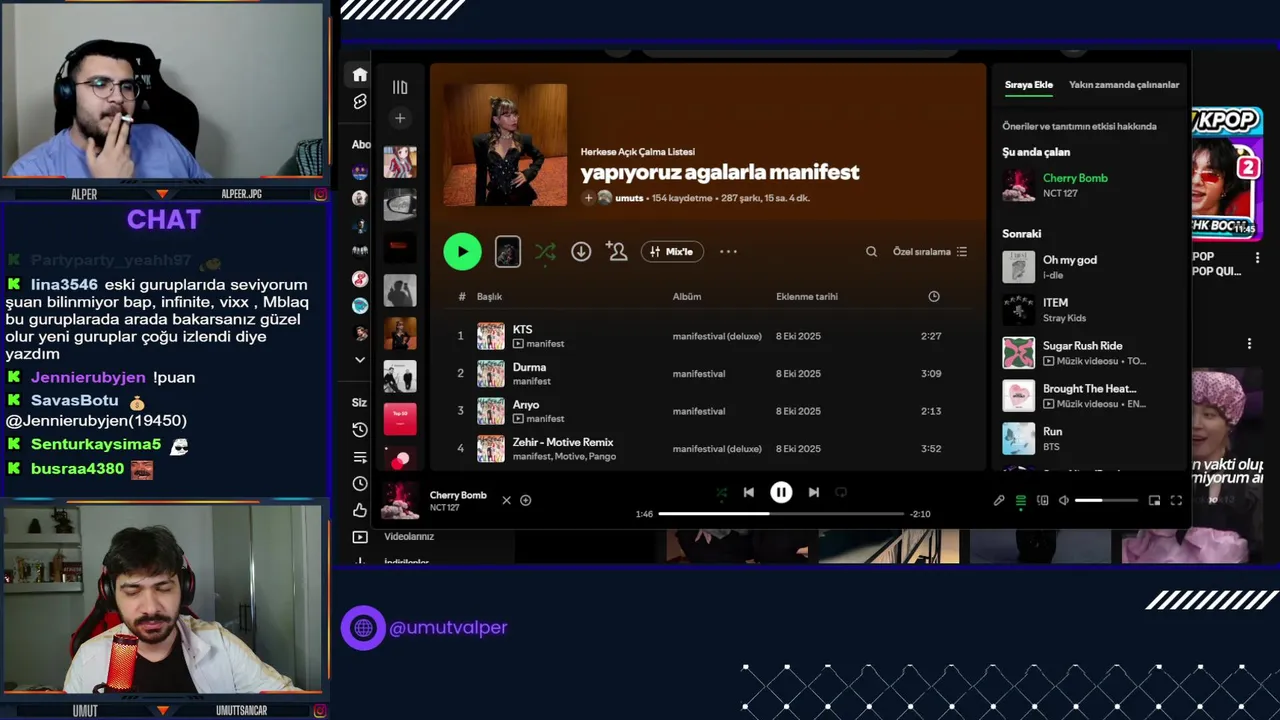This screenshot has height=720, width=1280.
Task: Open the red Top 50 playlist thumbnail in sidebar
Action: click(400, 419)
